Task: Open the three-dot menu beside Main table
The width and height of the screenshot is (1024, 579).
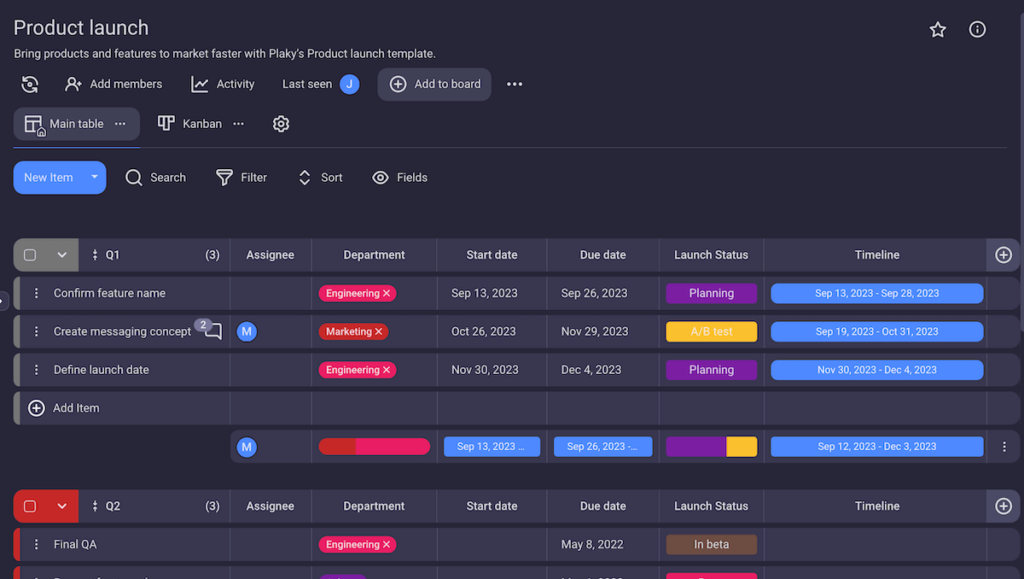Action: pos(119,124)
